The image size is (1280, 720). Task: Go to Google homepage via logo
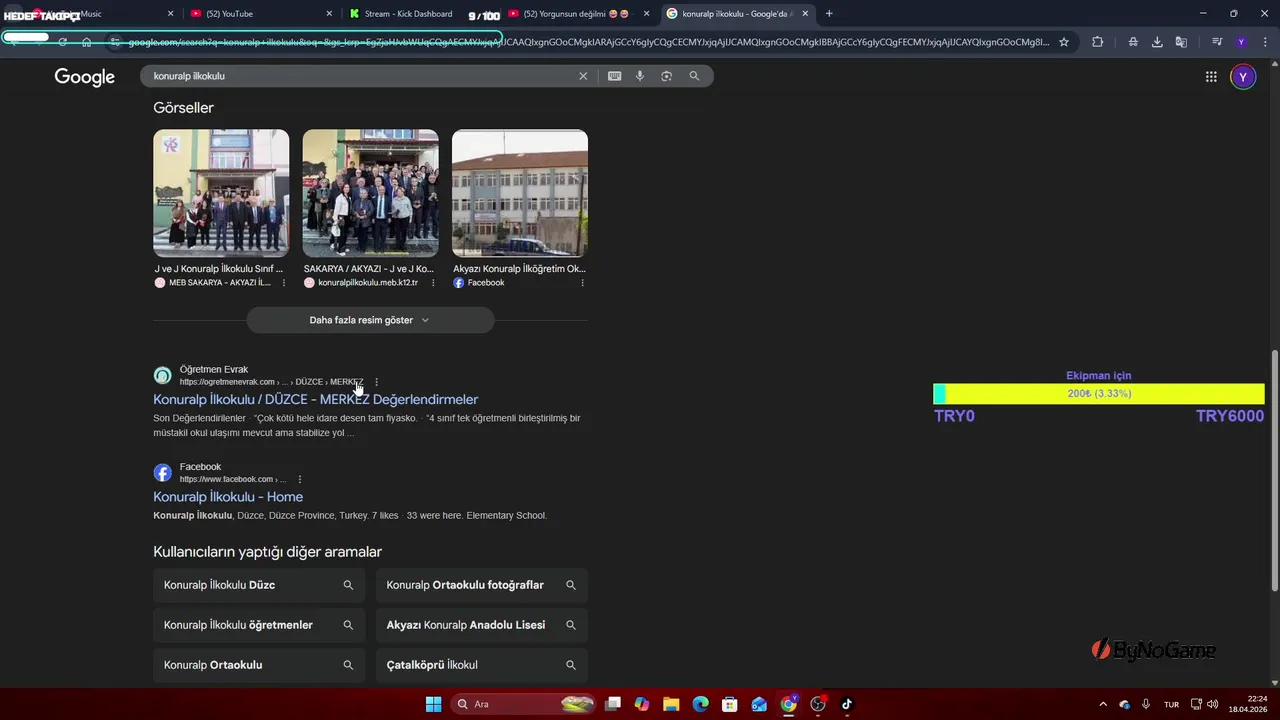click(x=85, y=77)
